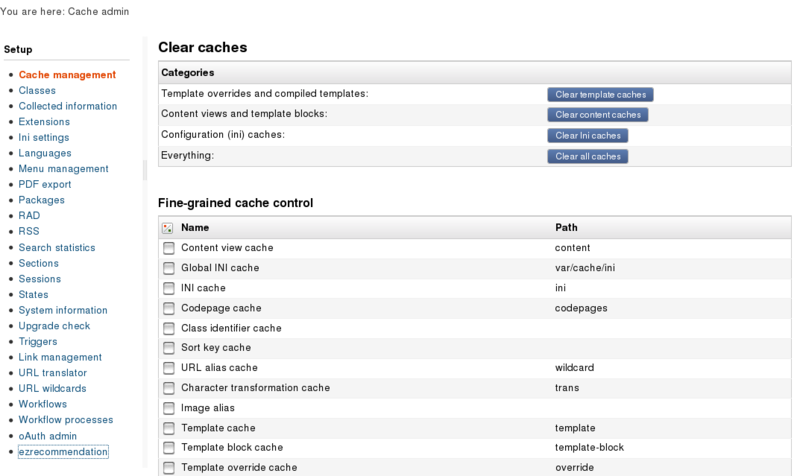The image size is (800, 476).
Task: Enable the Template block cache checkbox
Action: (x=168, y=448)
